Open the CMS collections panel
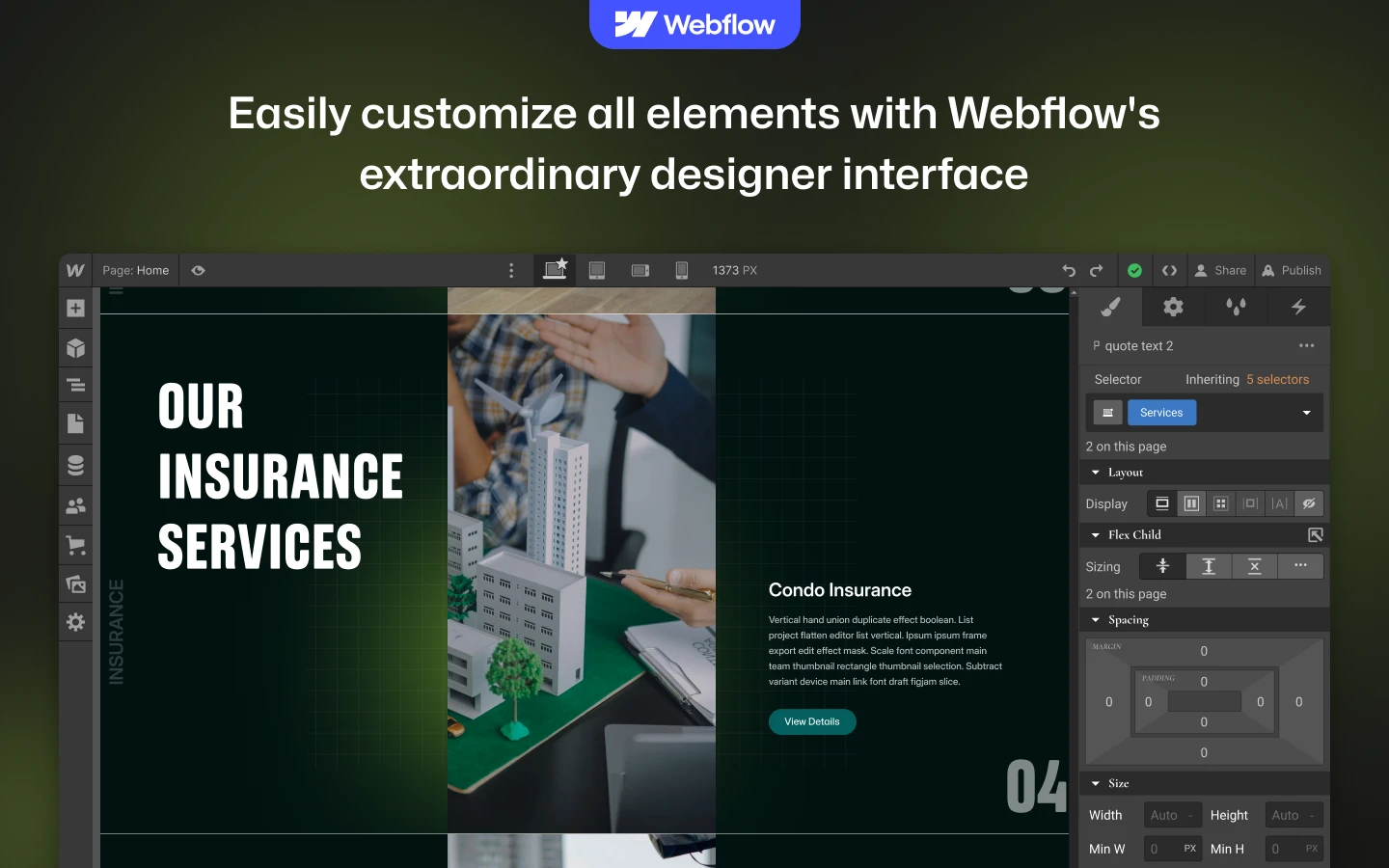1389x868 pixels. pos(75,465)
